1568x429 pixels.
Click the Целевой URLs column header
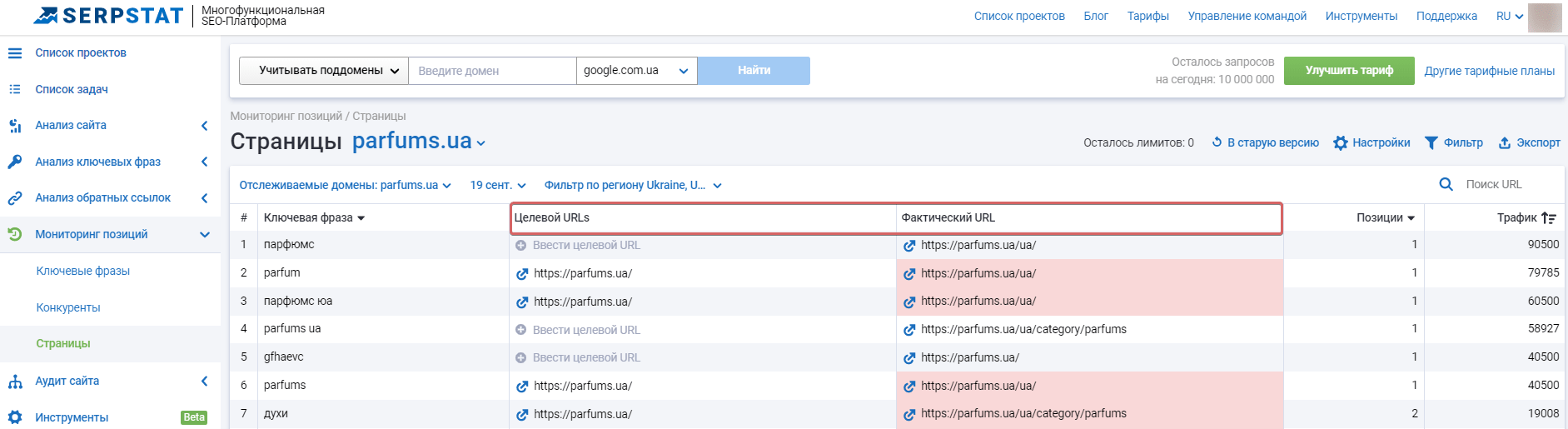[552, 217]
